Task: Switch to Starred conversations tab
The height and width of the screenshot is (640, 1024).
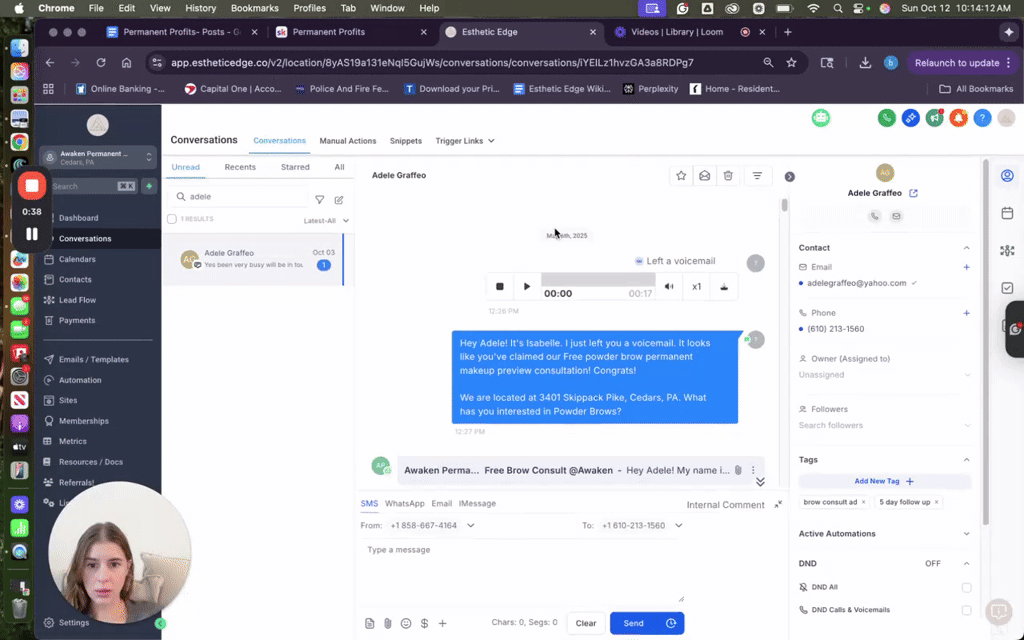Action: [x=295, y=167]
